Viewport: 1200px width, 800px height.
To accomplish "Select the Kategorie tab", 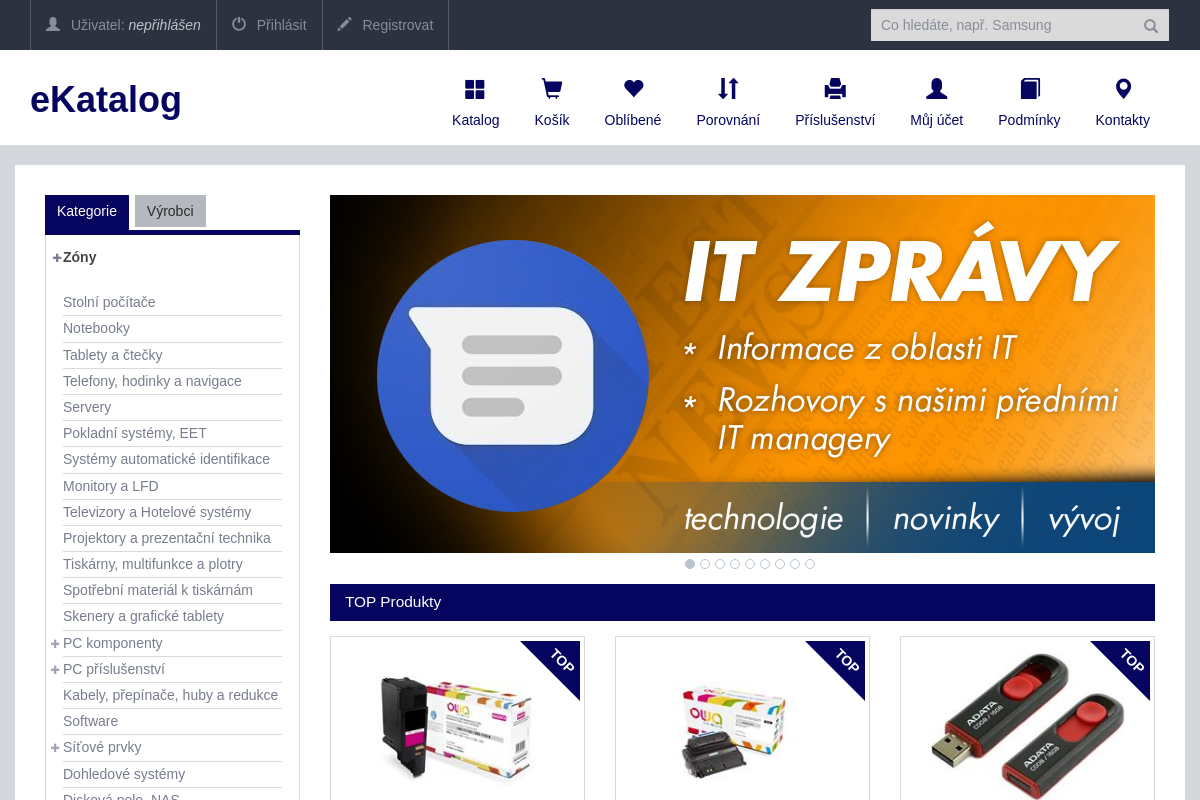I will [x=87, y=211].
